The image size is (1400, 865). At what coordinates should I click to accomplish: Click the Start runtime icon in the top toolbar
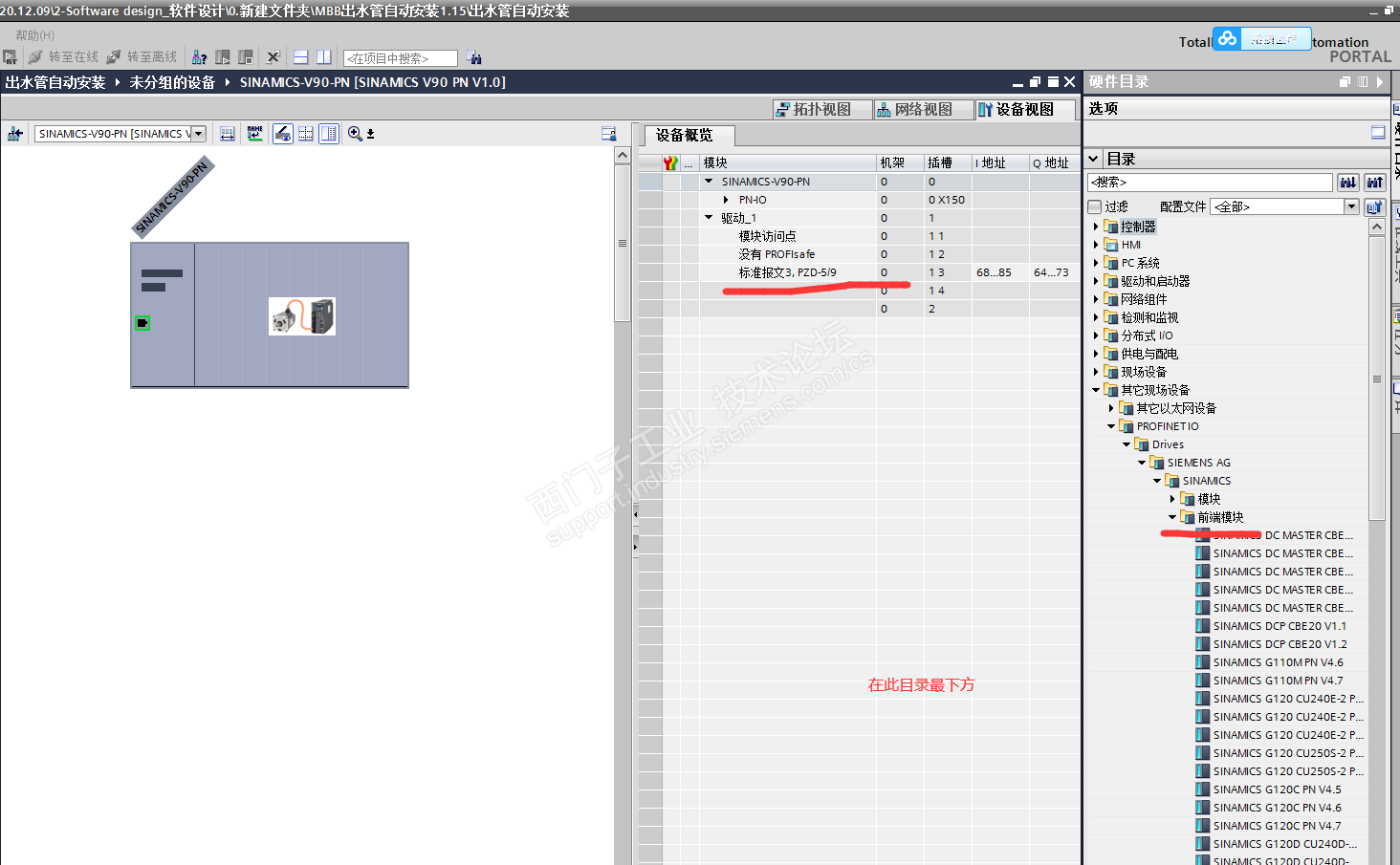[x=10, y=57]
